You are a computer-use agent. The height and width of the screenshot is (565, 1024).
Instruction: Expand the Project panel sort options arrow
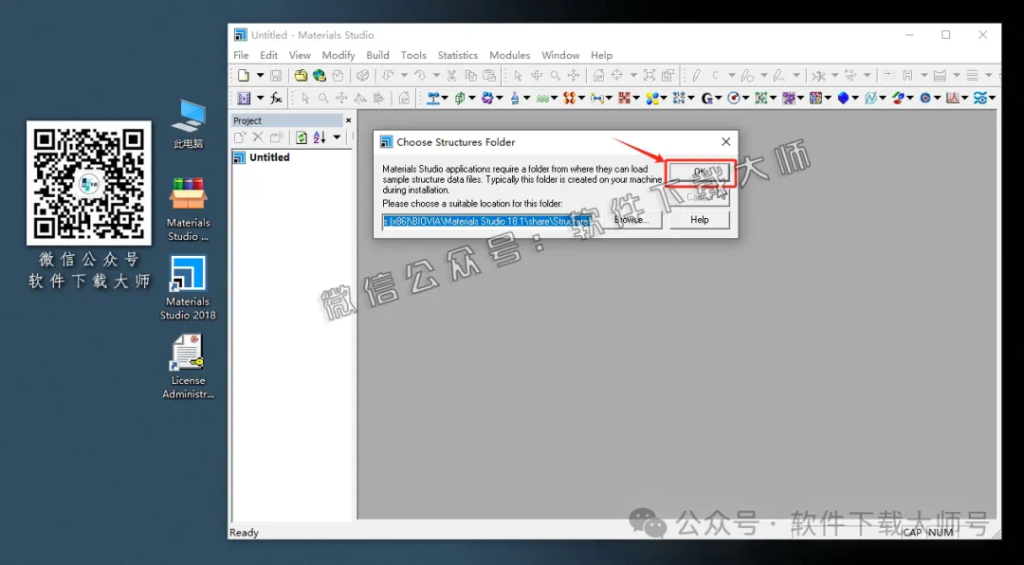click(337, 137)
